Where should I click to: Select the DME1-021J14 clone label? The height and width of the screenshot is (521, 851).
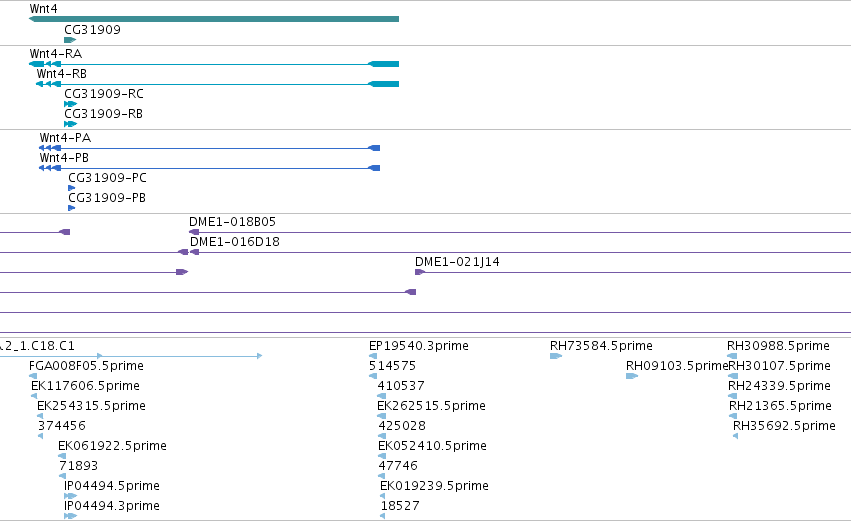coord(457,262)
